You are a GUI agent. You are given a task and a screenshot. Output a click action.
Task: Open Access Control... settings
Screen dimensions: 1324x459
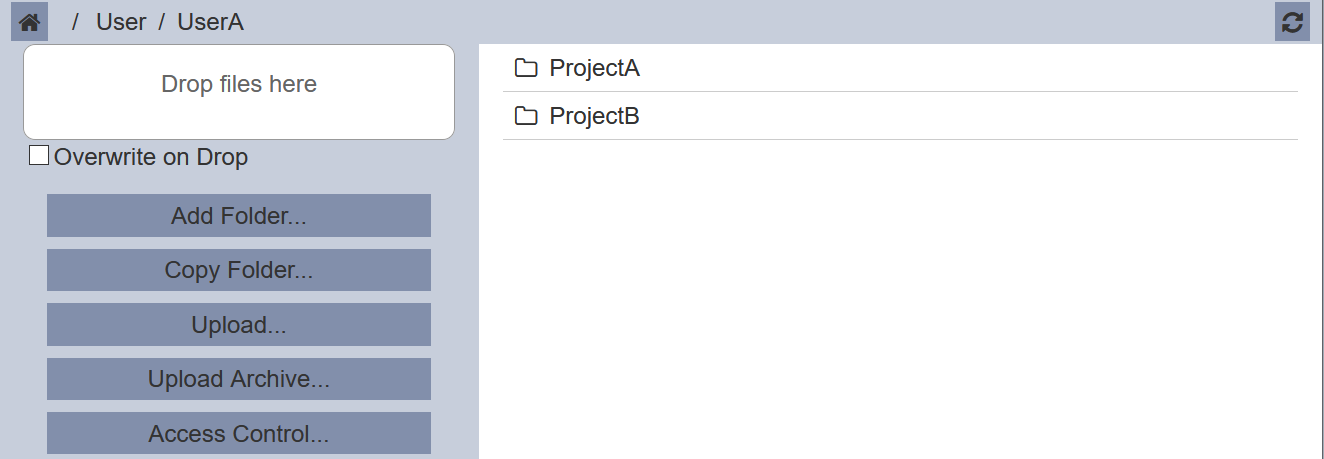[x=239, y=434]
